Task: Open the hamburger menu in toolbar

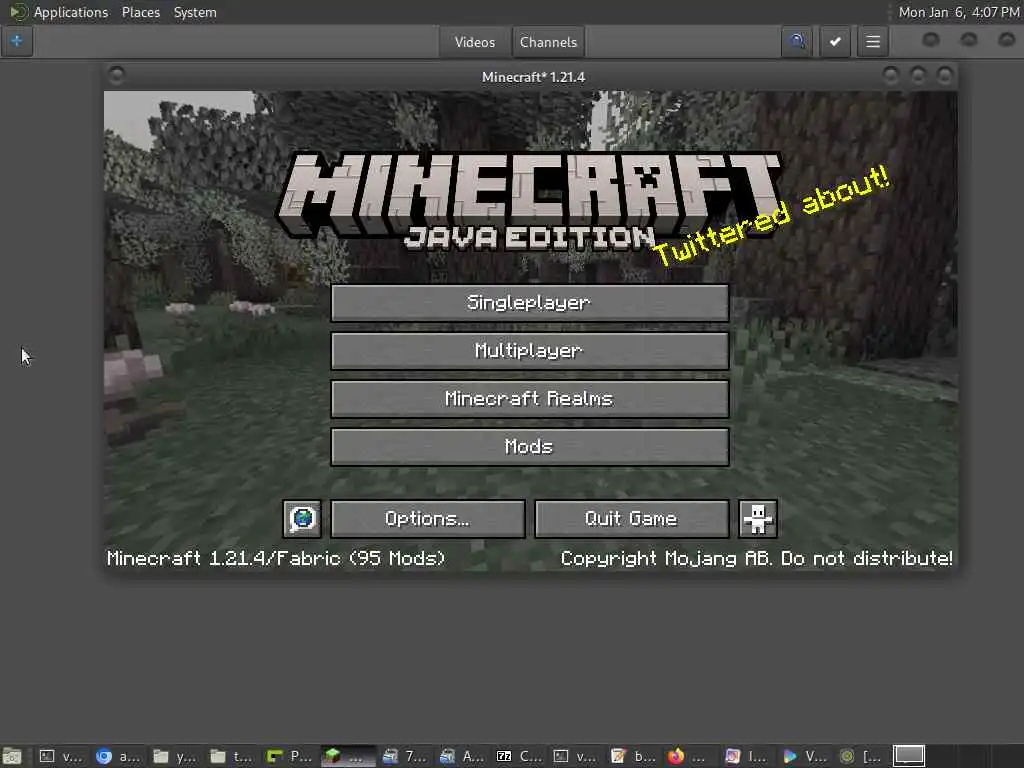Action: (x=872, y=42)
